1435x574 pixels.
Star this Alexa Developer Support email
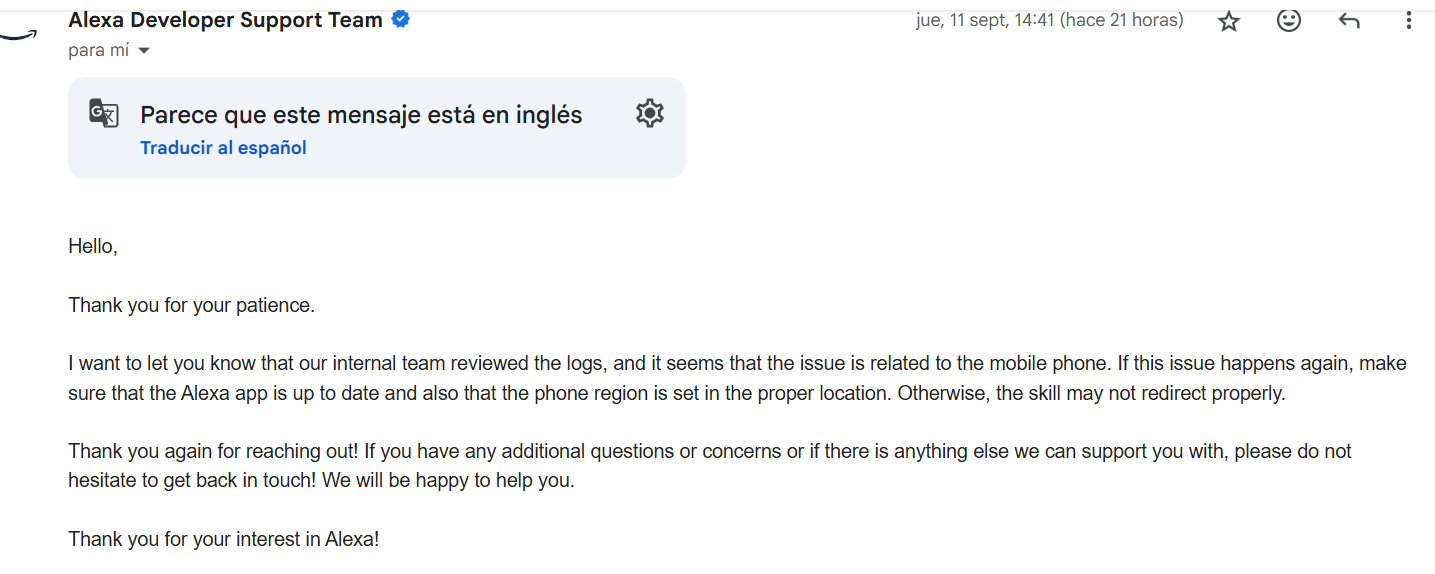1229,21
